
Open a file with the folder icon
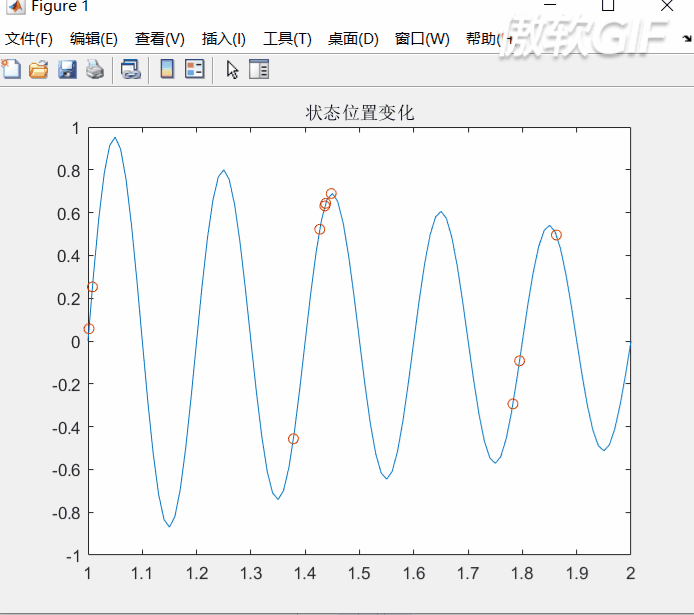39,70
